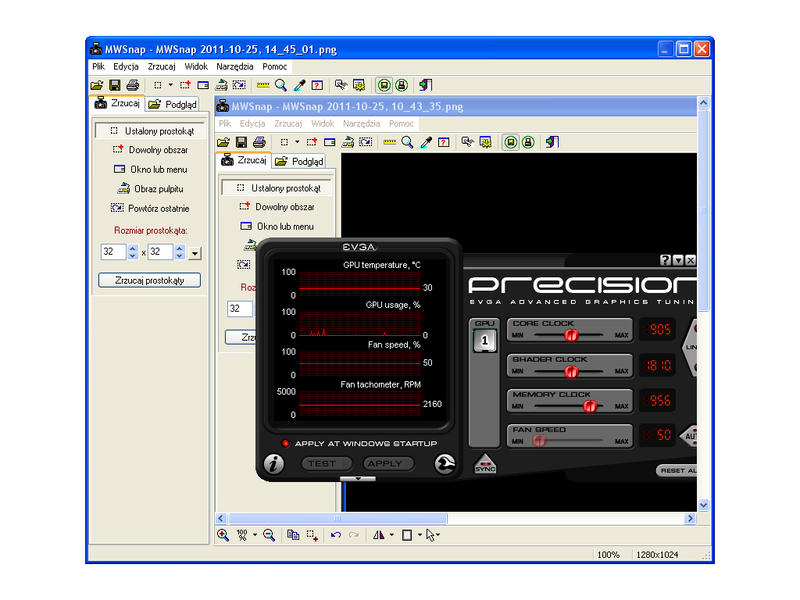The width and height of the screenshot is (800, 600).
Task: Click Memory Clock slider knob in captured EVGA image
Action: [x=590, y=406]
